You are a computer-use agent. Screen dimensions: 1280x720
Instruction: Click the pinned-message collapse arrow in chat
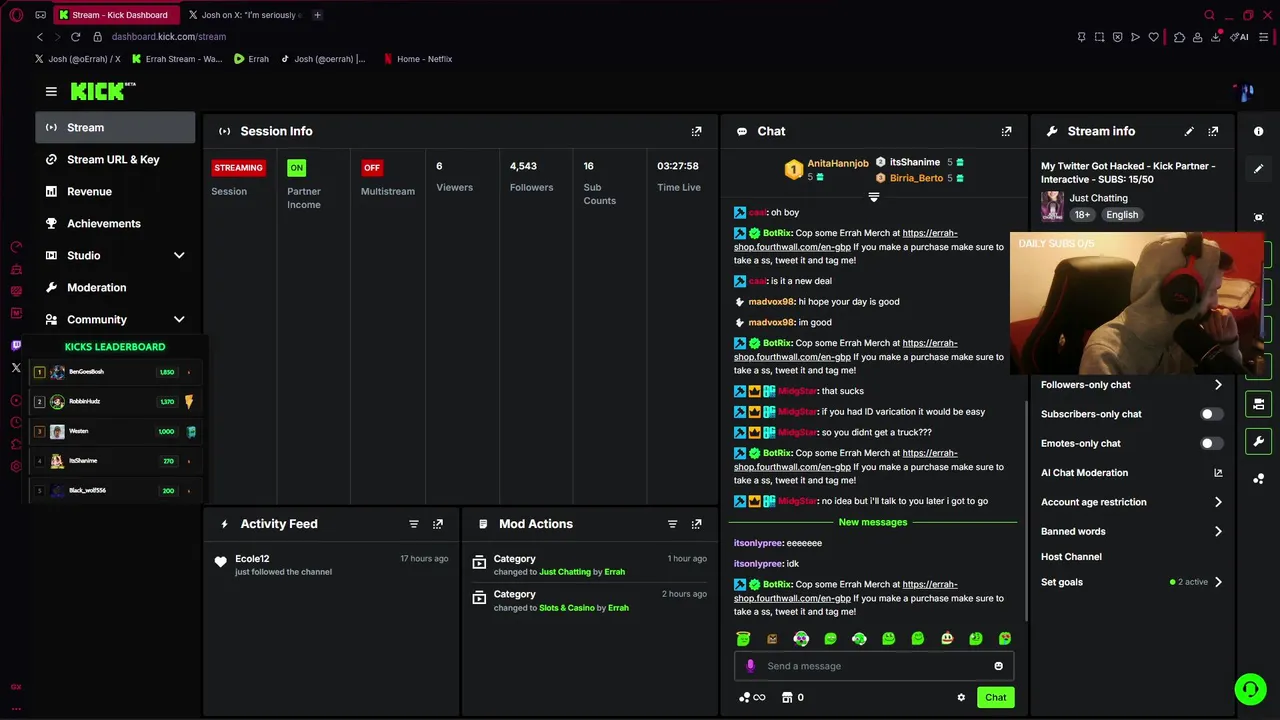(873, 197)
